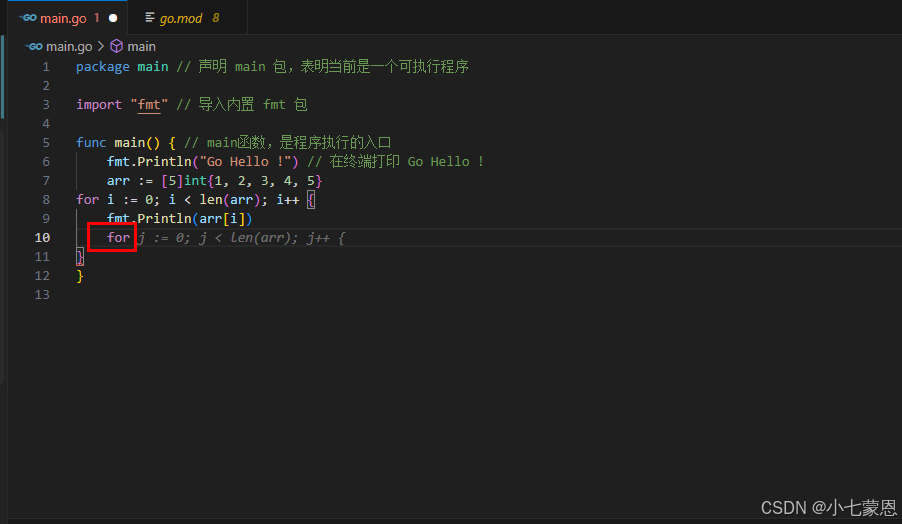
Task: Open the go.mod editor tab
Action: point(188,18)
